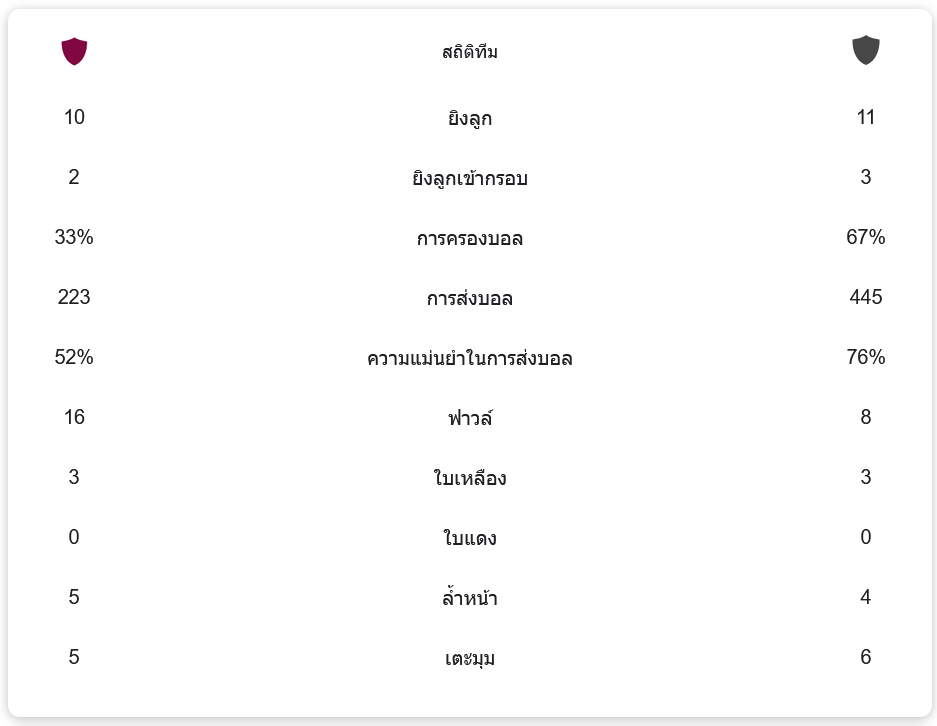Viewport: 937px width, 726px height.
Task: Select the ยิงลูก stat label
Action: coord(469,119)
